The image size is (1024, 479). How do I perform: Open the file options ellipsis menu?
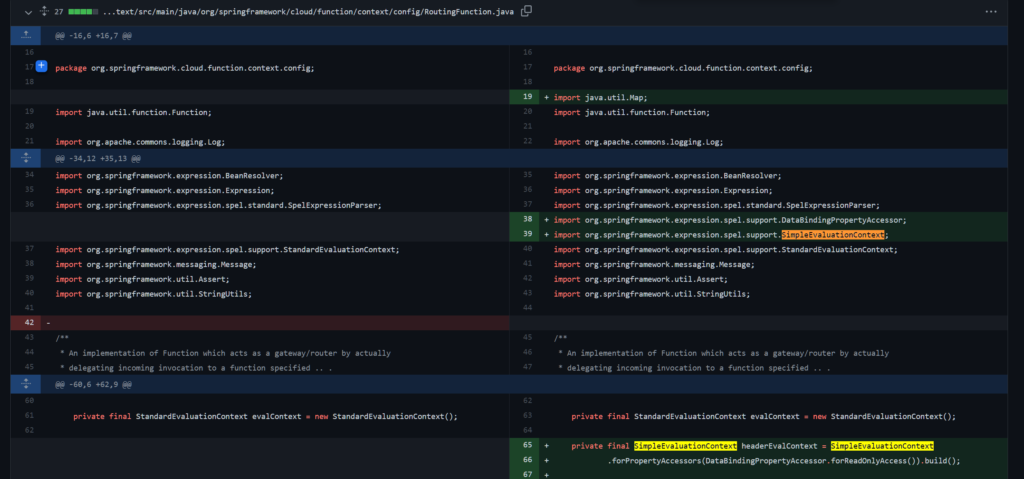[991, 12]
